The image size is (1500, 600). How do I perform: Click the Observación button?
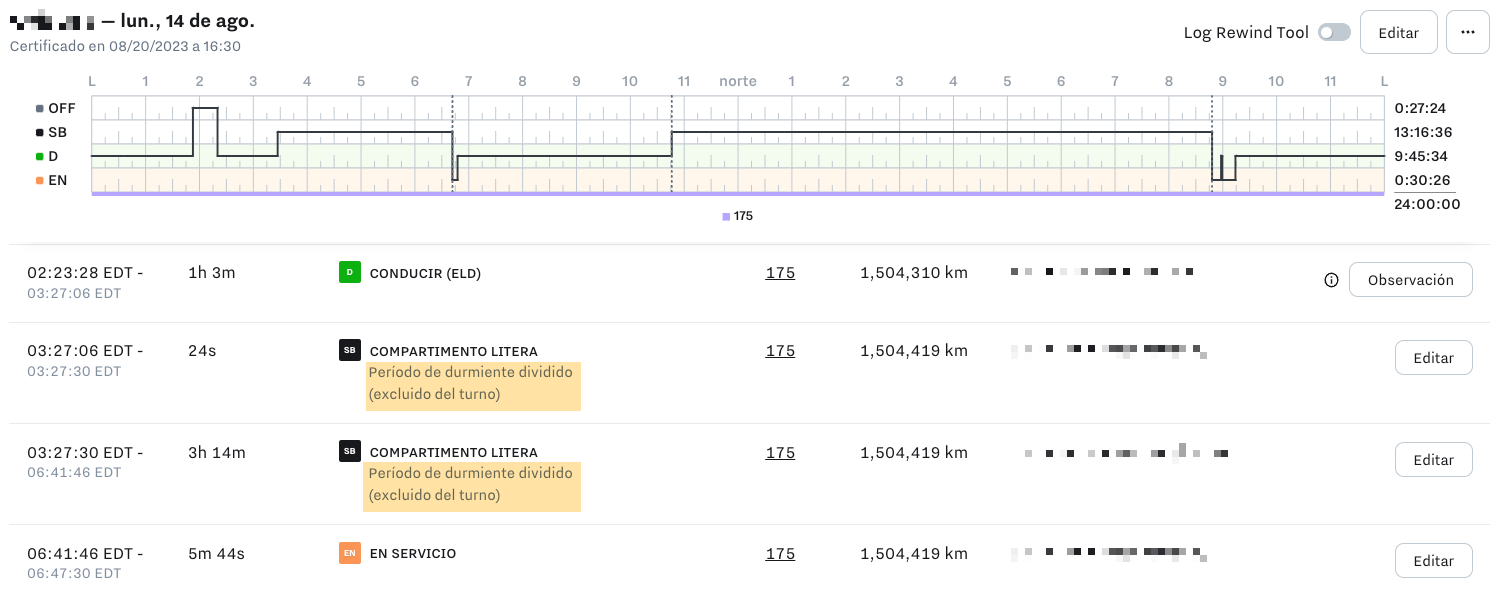(1410, 280)
